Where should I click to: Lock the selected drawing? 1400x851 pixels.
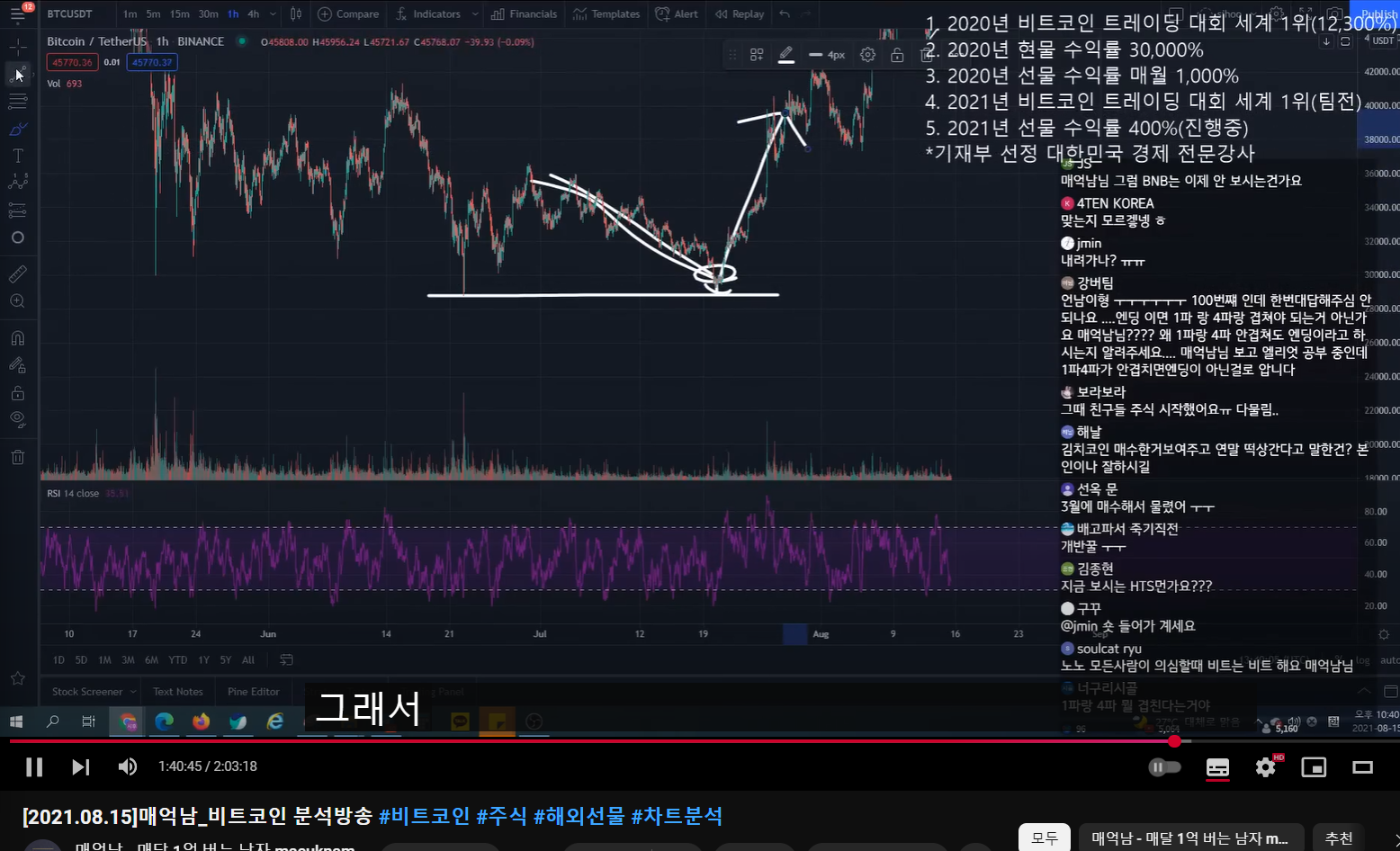(x=897, y=55)
